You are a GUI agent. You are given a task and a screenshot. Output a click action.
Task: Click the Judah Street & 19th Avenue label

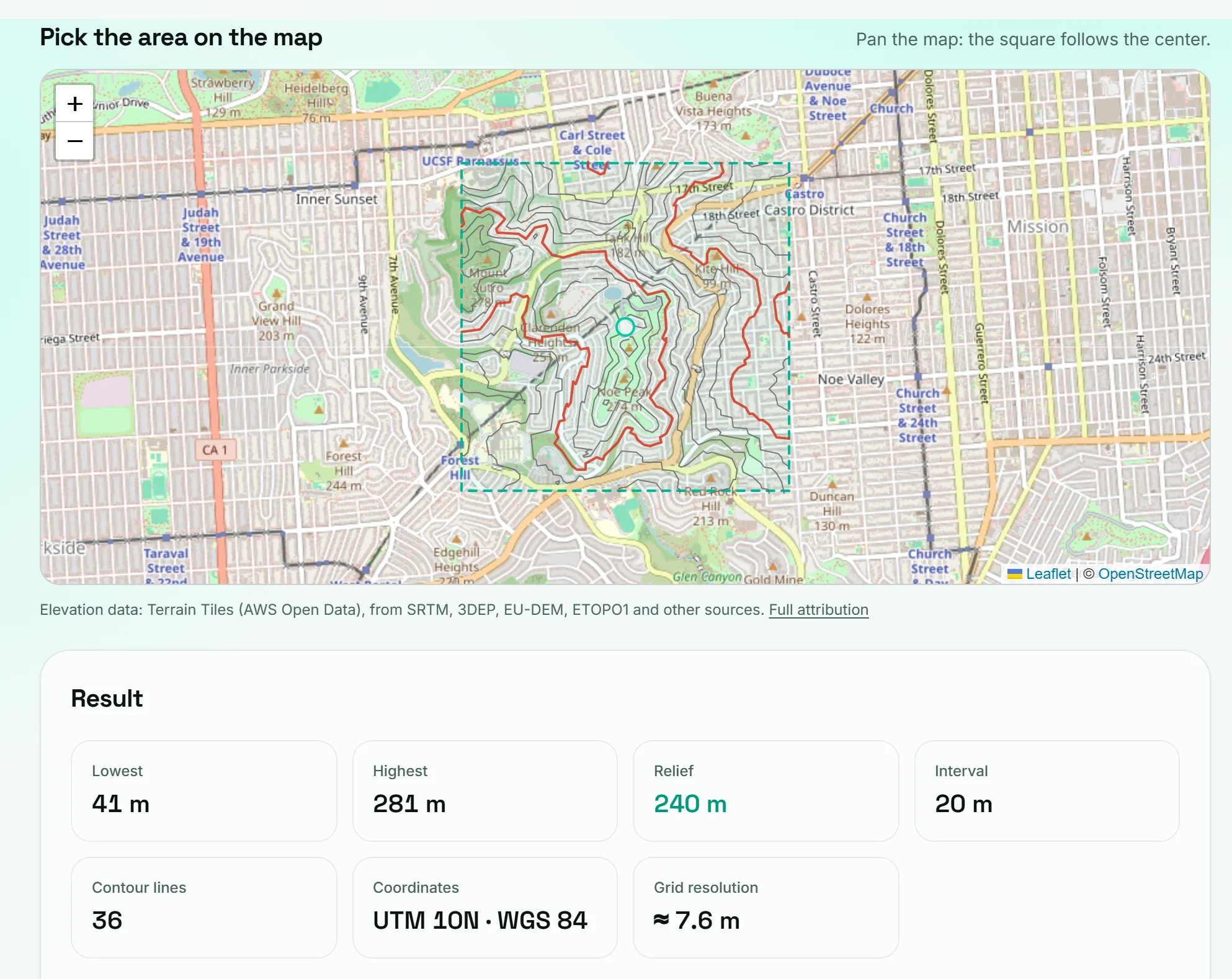(200, 235)
